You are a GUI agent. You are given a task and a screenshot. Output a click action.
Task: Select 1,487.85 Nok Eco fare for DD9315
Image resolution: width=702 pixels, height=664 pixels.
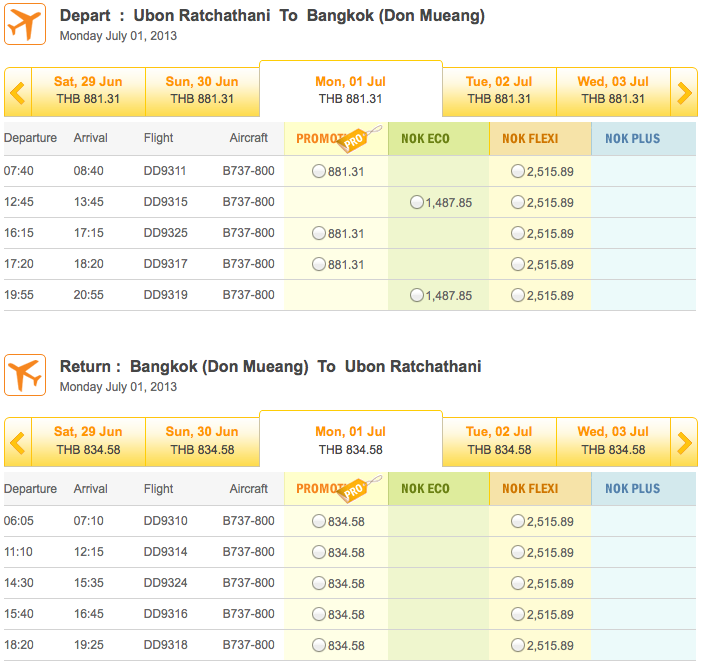tap(417, 202)
